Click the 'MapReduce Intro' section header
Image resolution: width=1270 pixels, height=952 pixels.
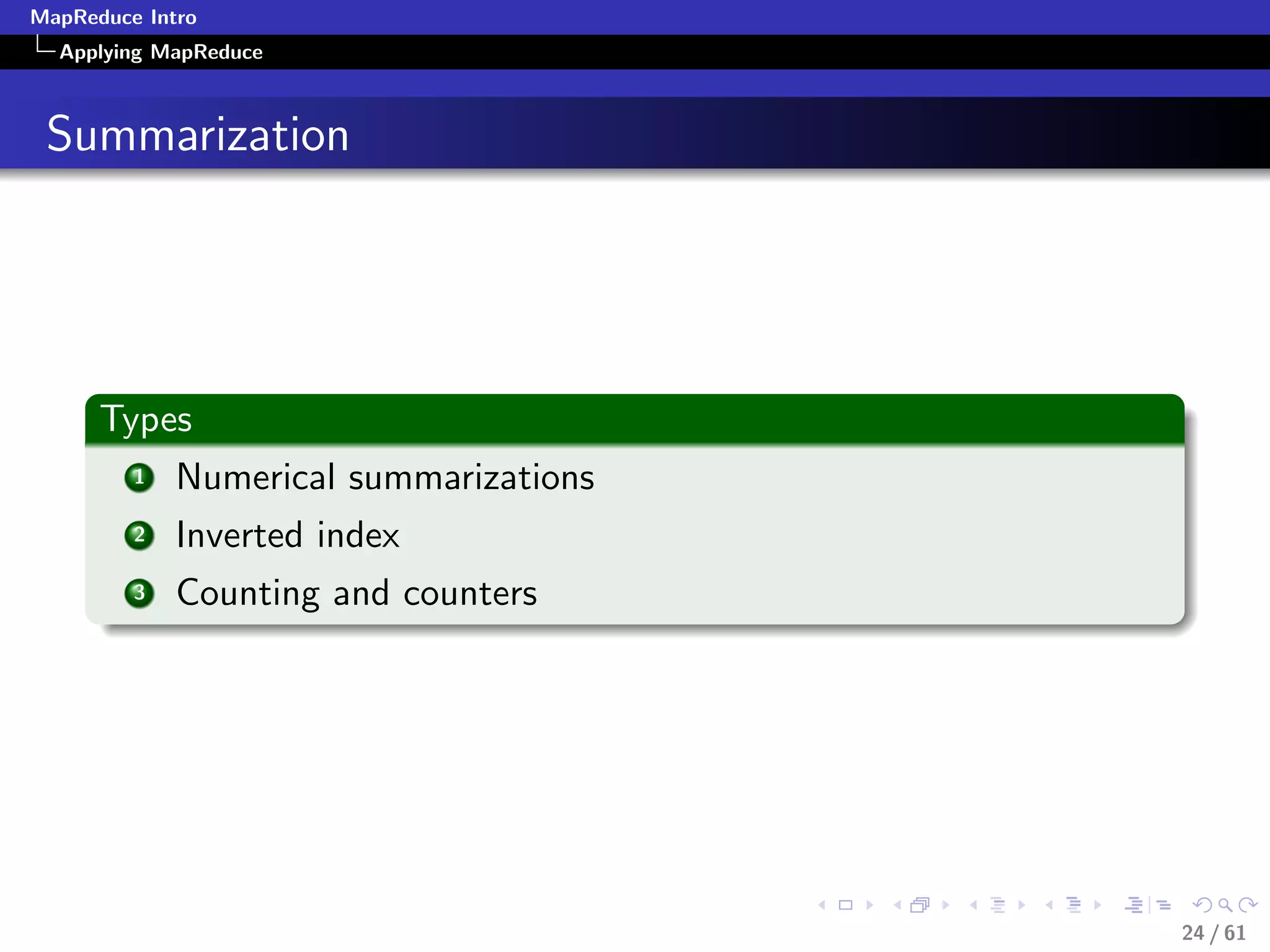[113, 17]
